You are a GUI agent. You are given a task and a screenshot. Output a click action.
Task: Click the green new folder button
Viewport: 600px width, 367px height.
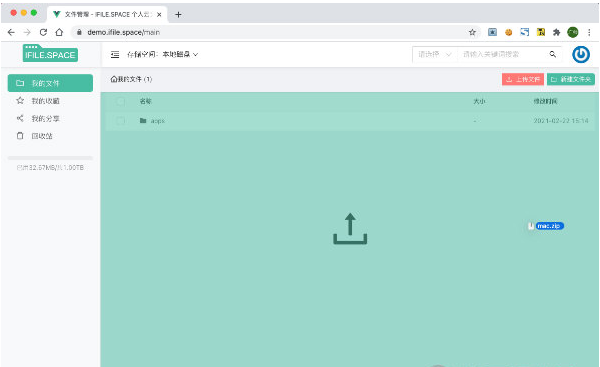[571, 79]
